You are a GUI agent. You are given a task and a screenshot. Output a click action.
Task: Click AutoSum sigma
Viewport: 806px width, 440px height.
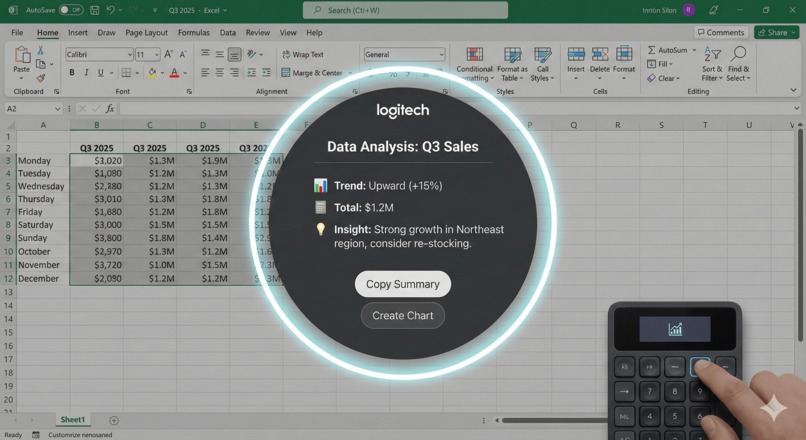tap(667, 50)
